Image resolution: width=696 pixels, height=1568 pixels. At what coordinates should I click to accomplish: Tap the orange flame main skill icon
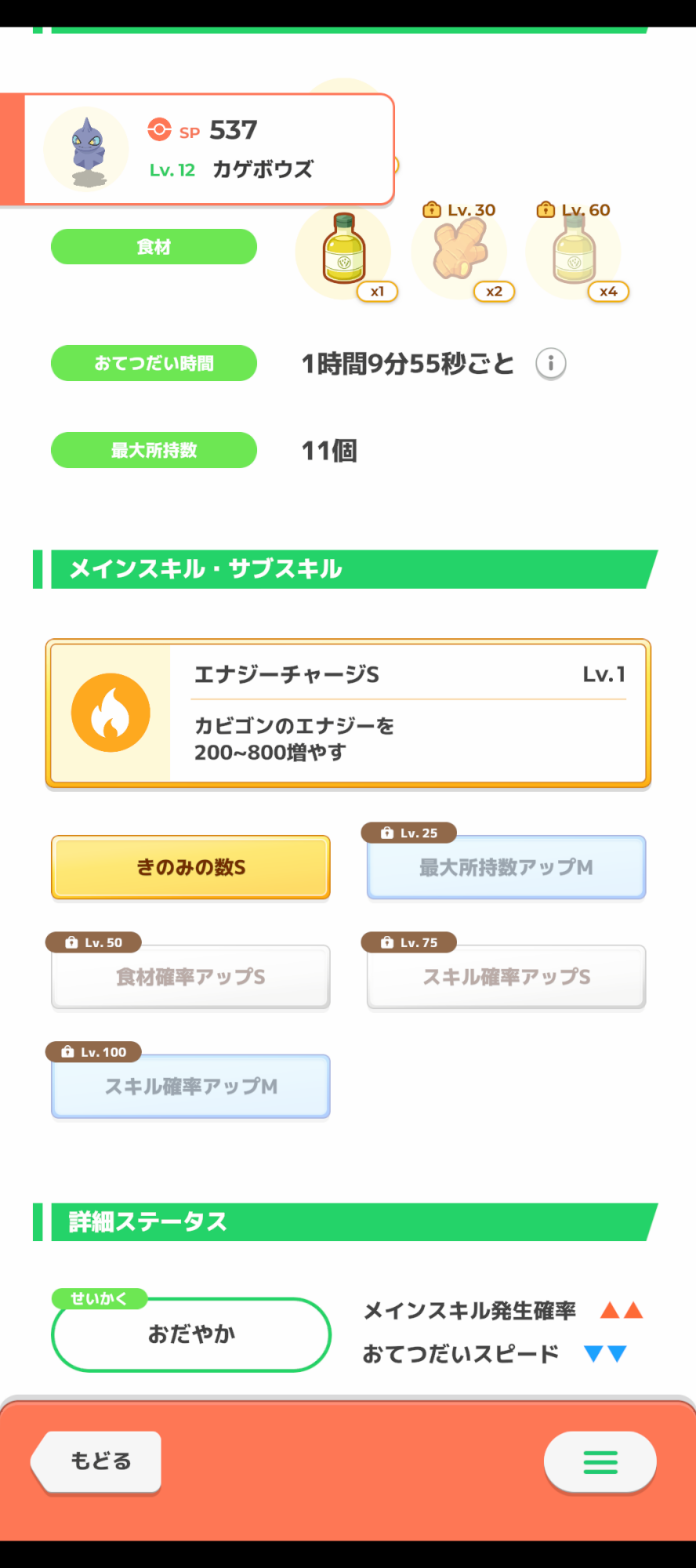coord(111,713)
